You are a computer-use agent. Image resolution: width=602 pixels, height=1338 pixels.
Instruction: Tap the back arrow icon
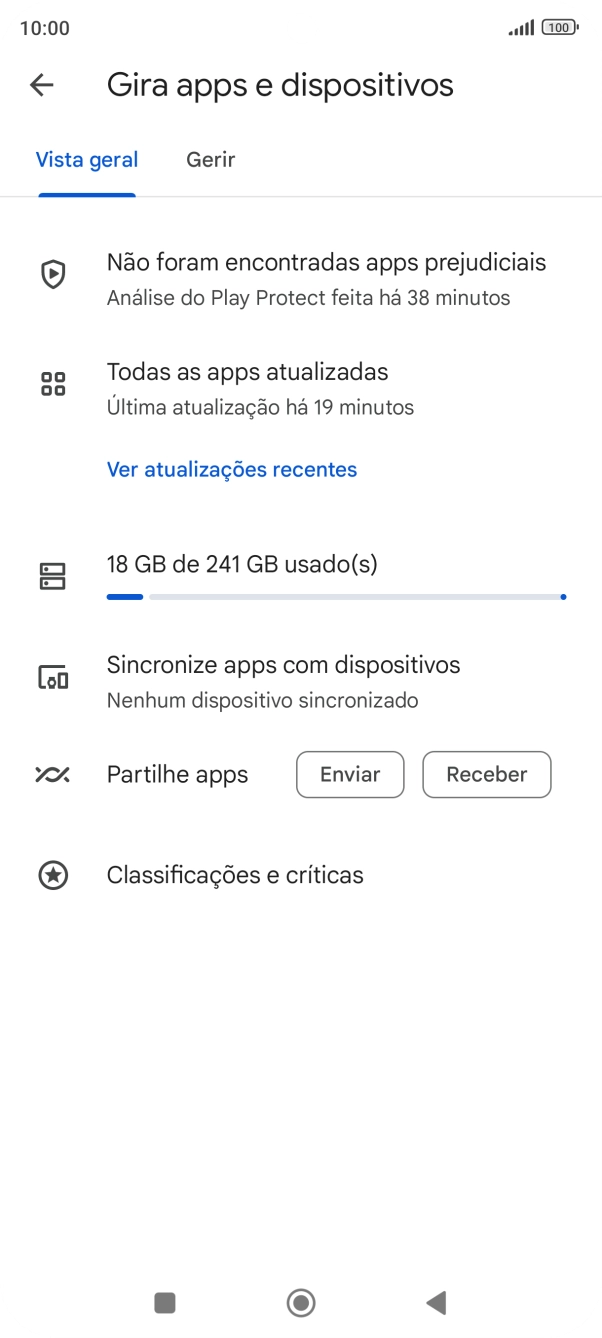[x=42, y=85]
